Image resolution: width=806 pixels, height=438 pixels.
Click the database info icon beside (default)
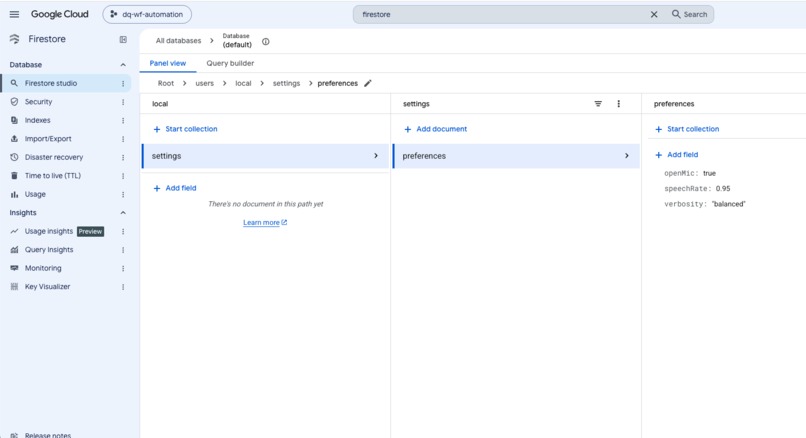(x=266, y=42)
